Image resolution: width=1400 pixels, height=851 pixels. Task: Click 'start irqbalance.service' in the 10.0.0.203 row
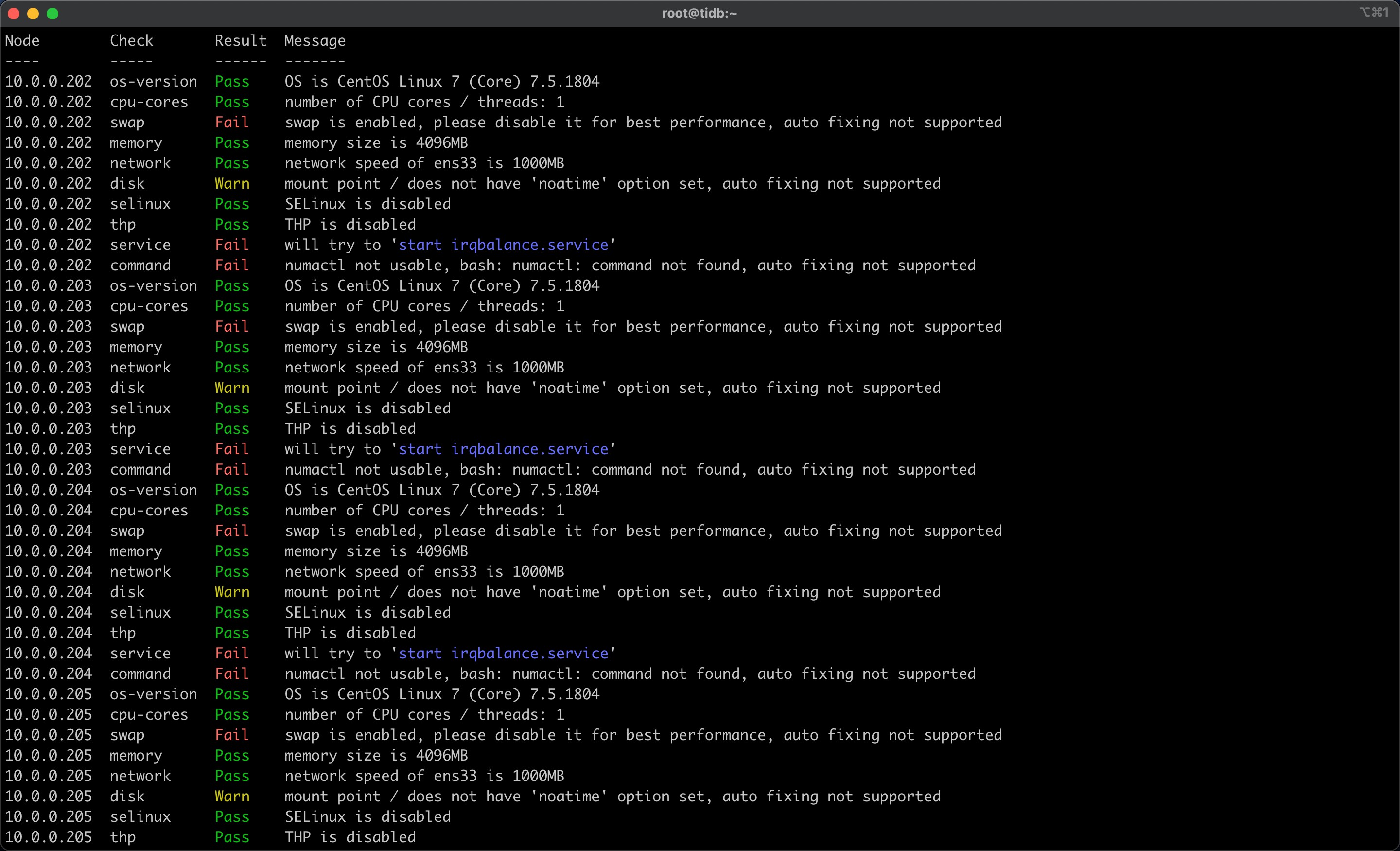coord(504,450)
